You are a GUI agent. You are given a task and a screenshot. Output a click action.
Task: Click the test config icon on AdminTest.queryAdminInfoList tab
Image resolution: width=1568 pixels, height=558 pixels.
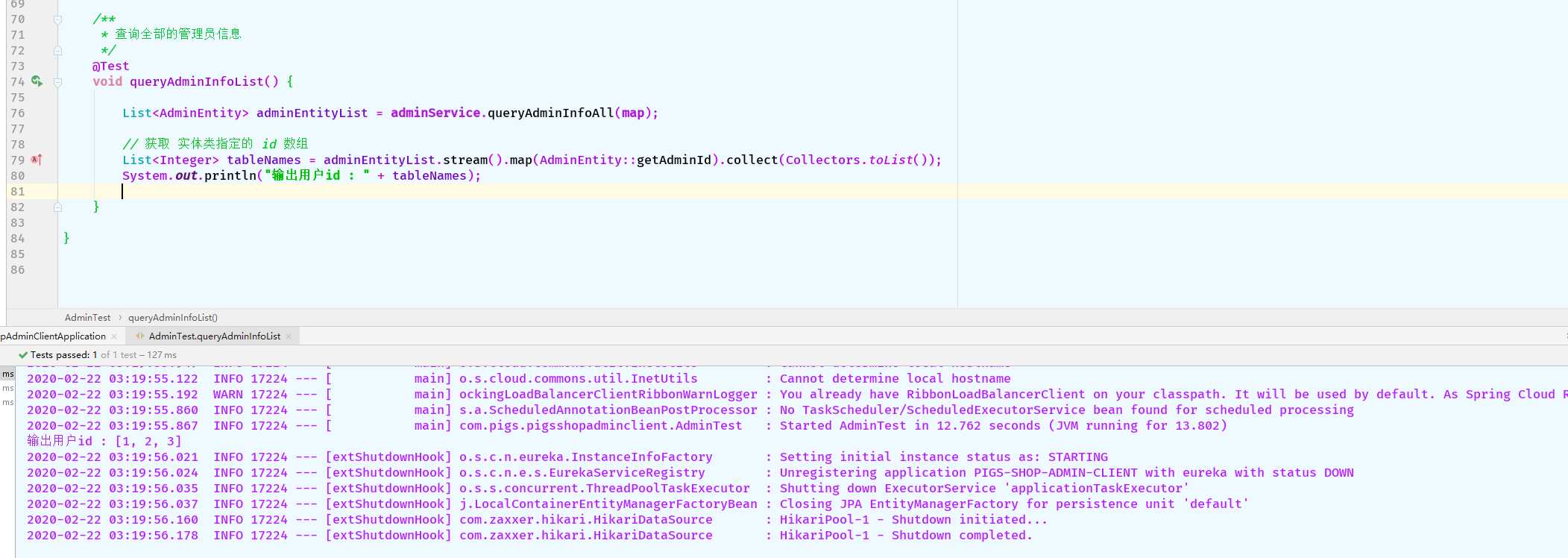tap(139, 336)
